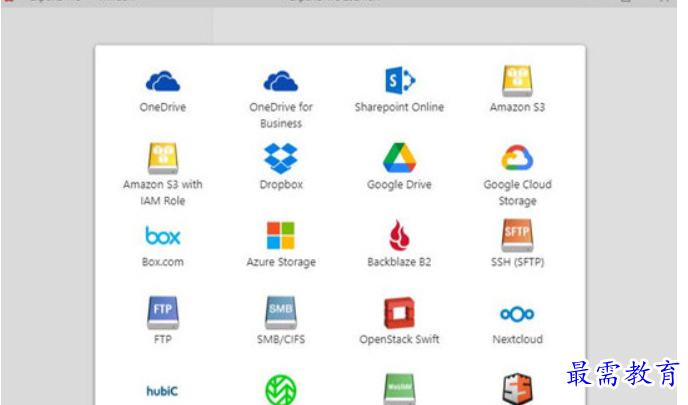Click the "Dropbox" label text
688x405 pixels.
tap(281, 185)
